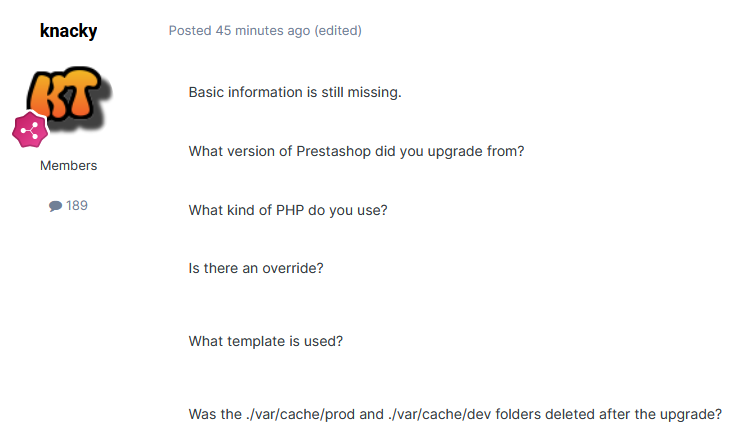Click the 189 post count number
Viewport: 734px width, 432px height.
77,206
